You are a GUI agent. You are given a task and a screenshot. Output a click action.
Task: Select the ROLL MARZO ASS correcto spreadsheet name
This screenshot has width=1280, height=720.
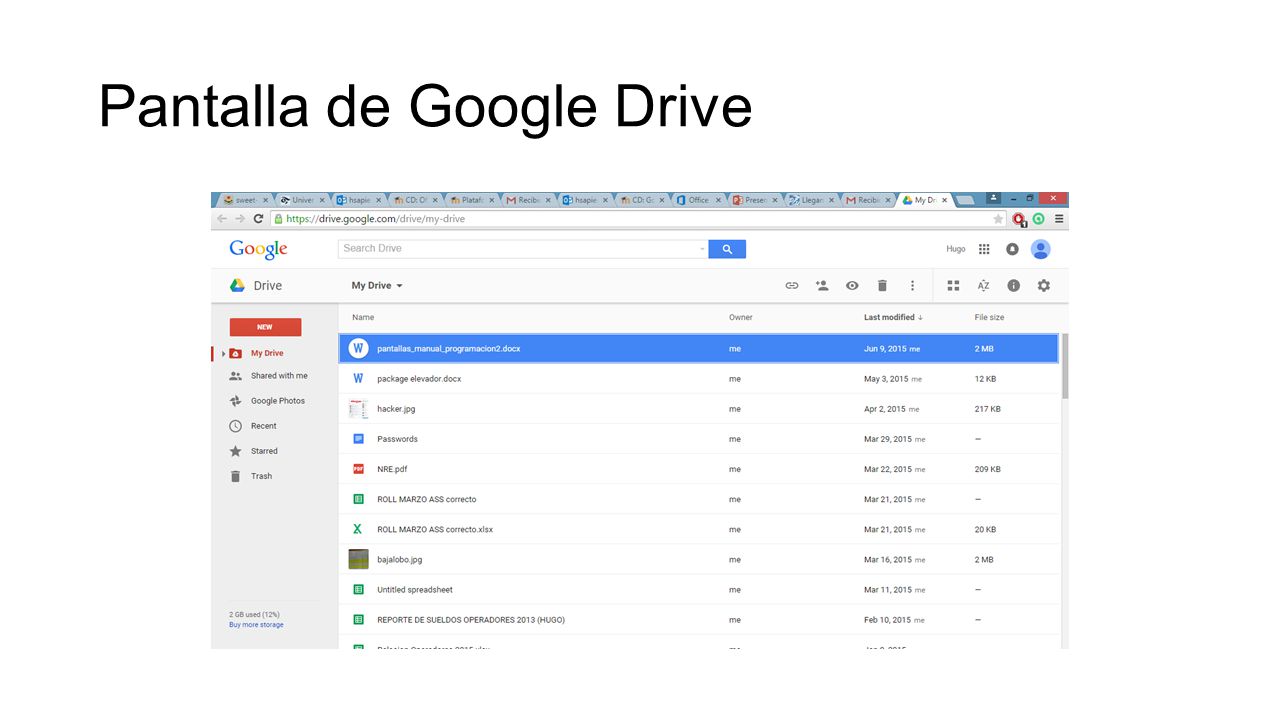tap(427, 499)
